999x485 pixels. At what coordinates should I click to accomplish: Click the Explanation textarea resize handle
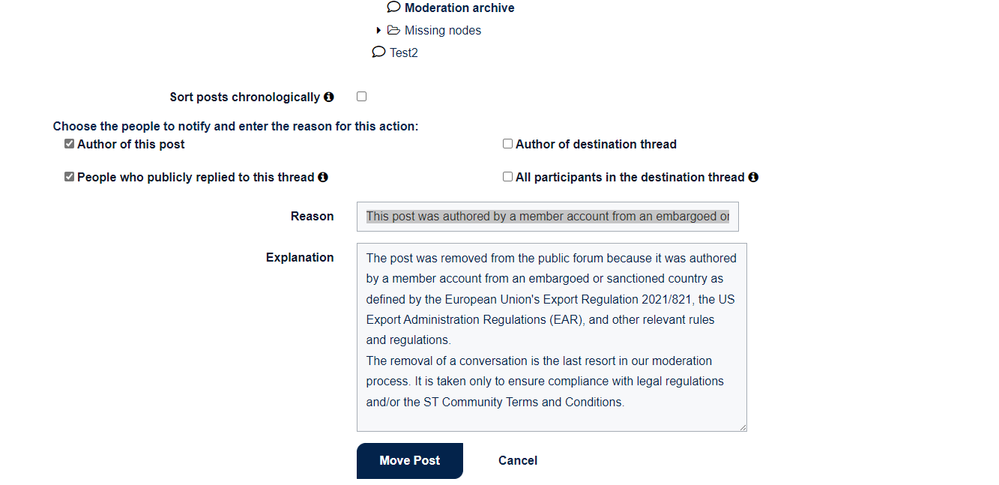click(x=743, y=428)
